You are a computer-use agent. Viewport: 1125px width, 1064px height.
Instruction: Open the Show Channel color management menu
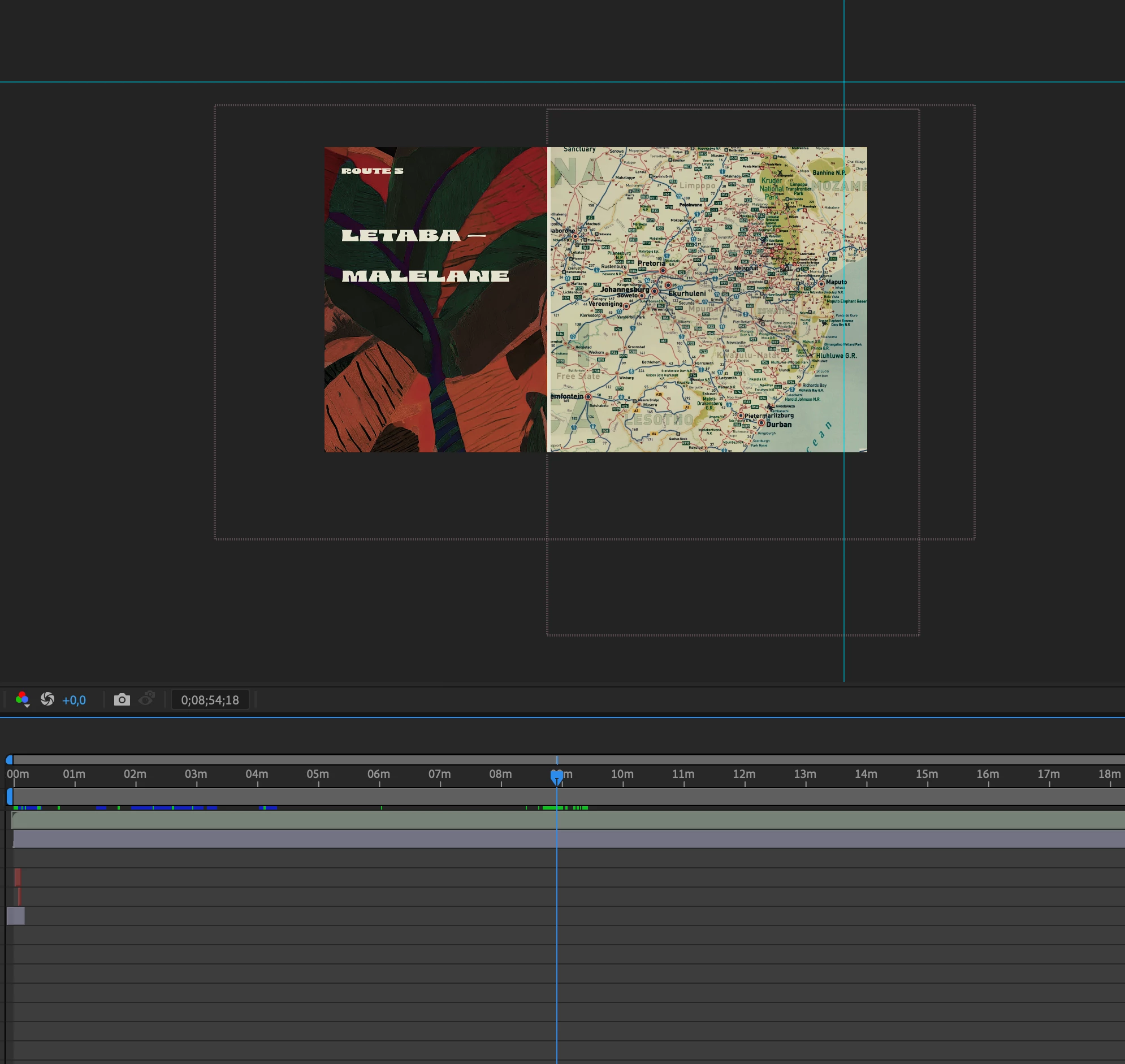coord(22,699)
